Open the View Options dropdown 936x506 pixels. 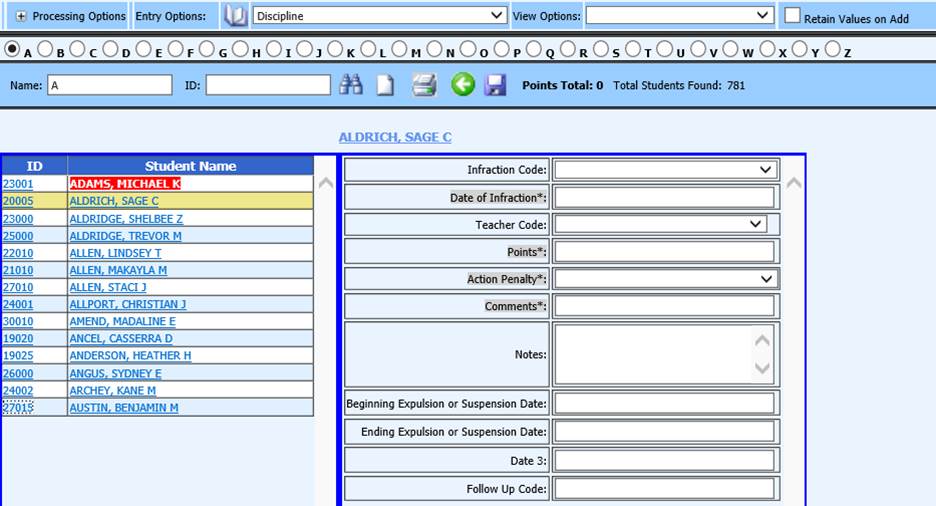(x=679, y=16)
